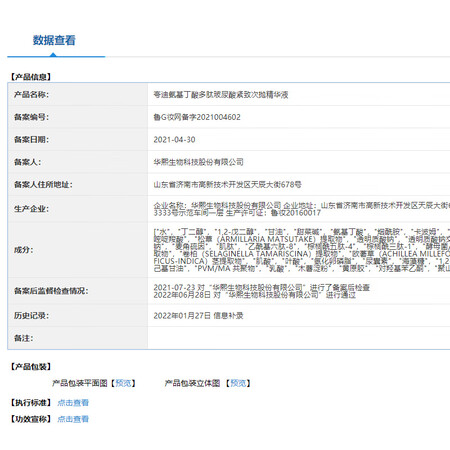Click the 【功效宣称】 label
This screenshot has width=450, height=450.
31,419
